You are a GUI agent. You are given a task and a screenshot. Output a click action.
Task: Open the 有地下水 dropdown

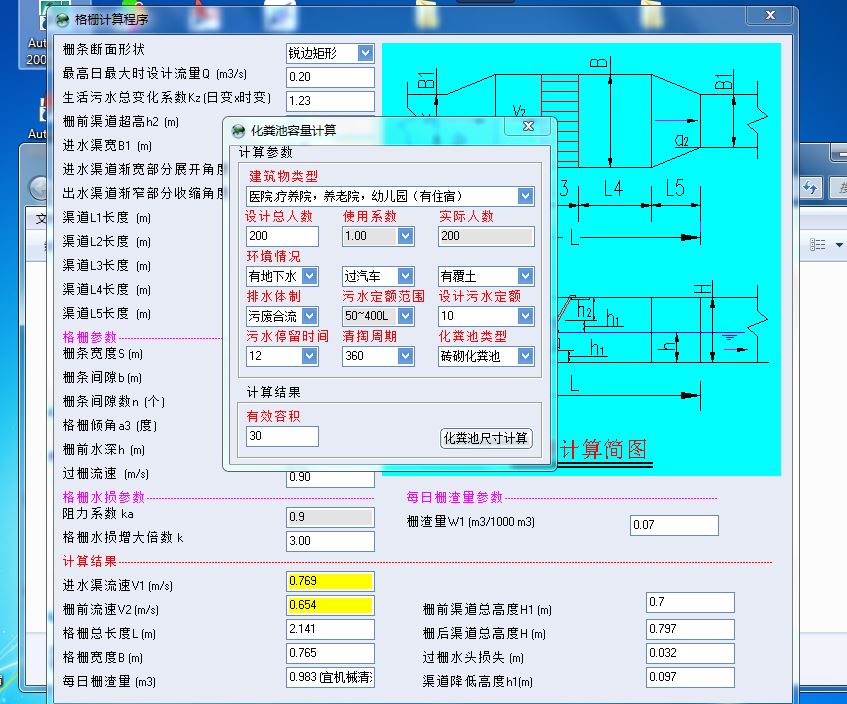click(x=309, y=276)
